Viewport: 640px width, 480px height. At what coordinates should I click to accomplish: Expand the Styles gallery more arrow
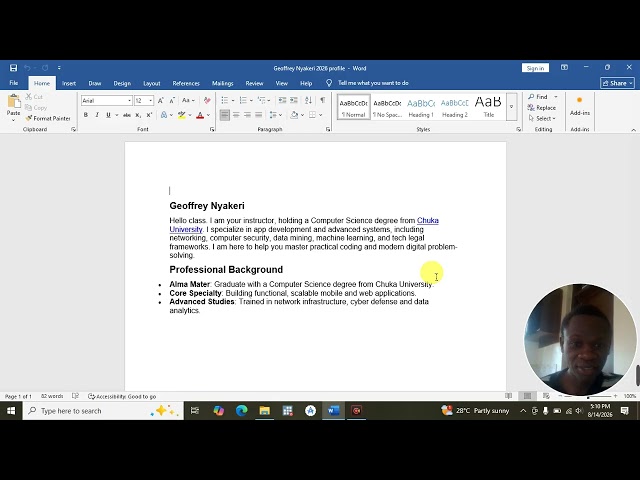click(x=511, y=107)
